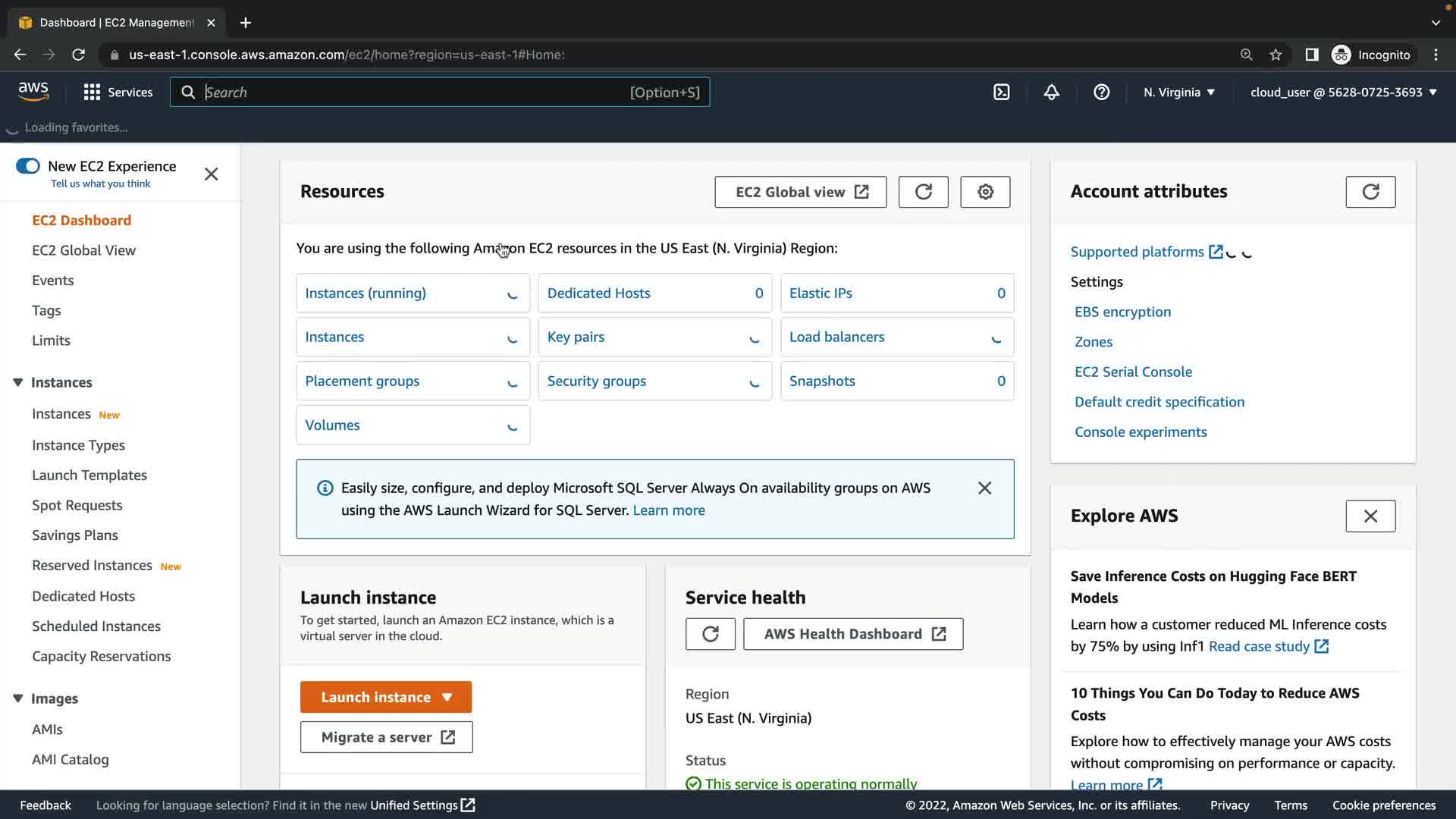Dismiss the SQL Server info banner
Screen dimensions: 1456x819
pos(984,488)
